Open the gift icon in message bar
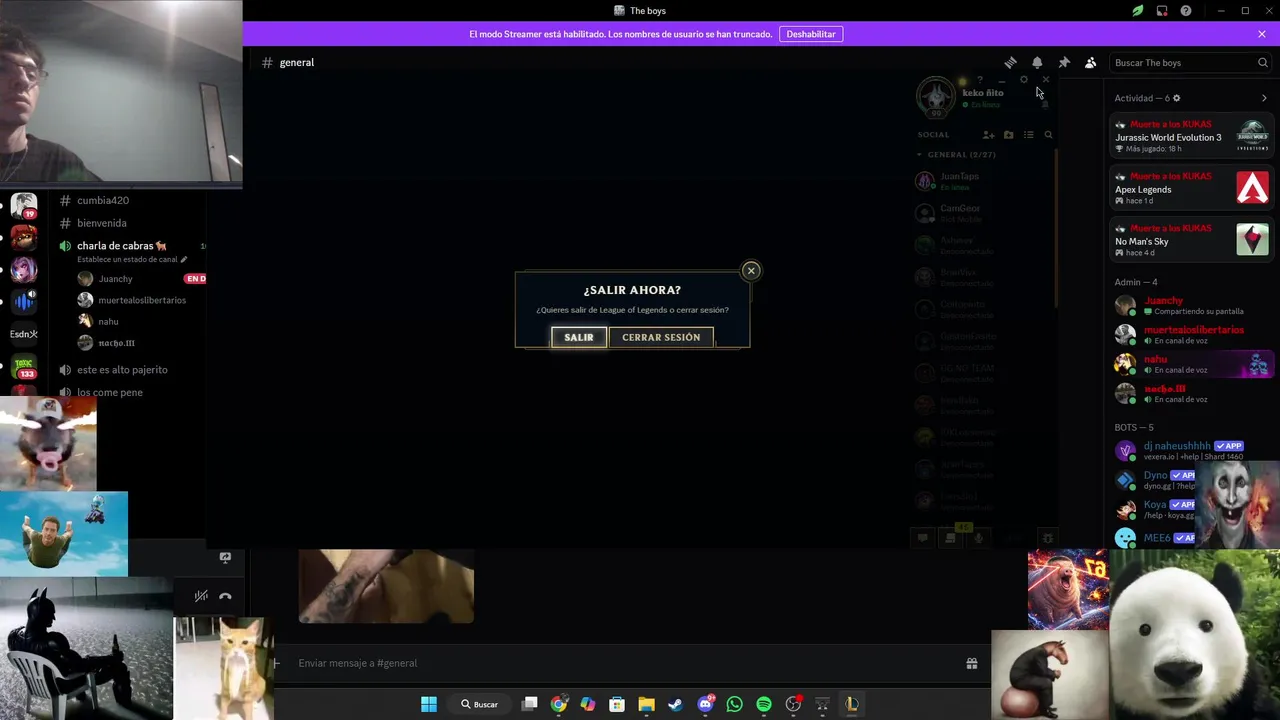The image size is (1280, 720). pos(971,663)
